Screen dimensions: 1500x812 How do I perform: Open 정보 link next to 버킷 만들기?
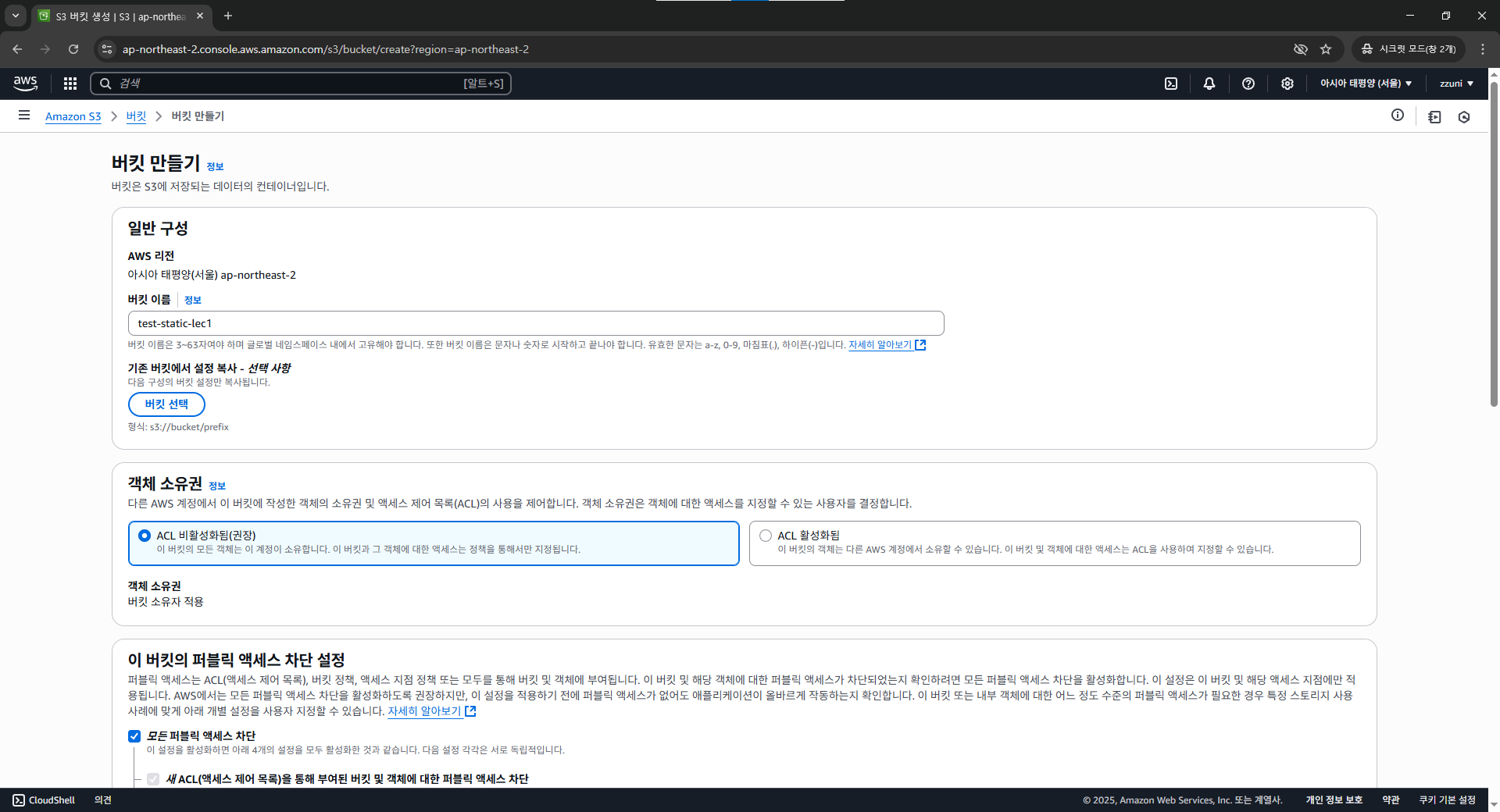click(x=215, y=166)
